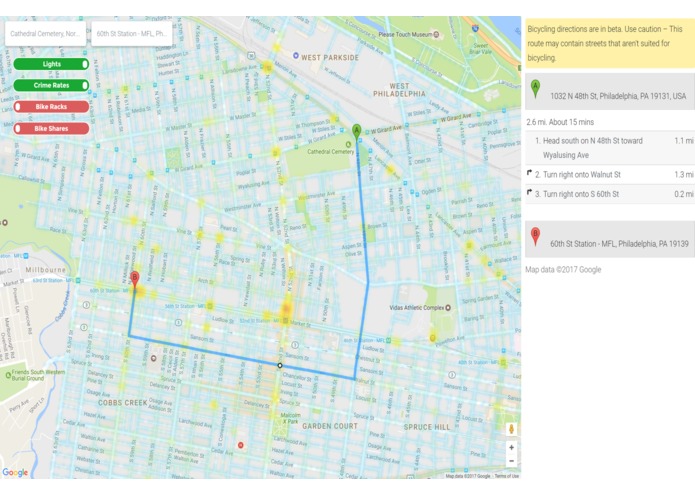Zoom in with the plus button
The width and height of the screenshot is (695, 494).
[511, 447]
